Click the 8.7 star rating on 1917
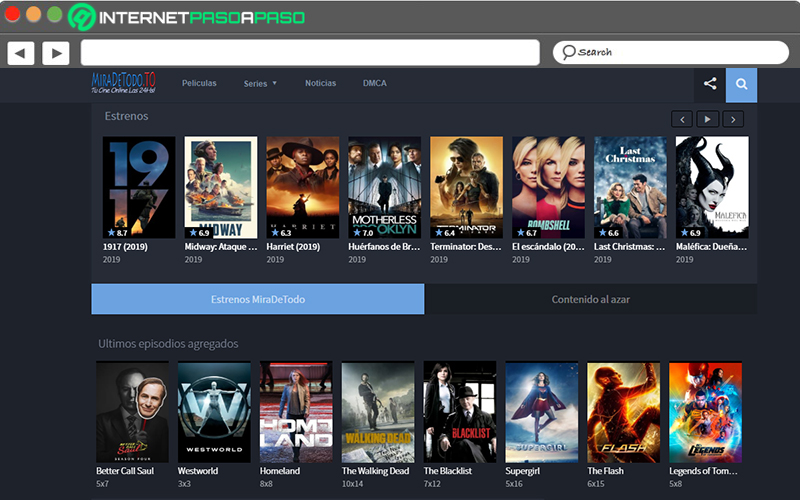 [x=118, y=233]
